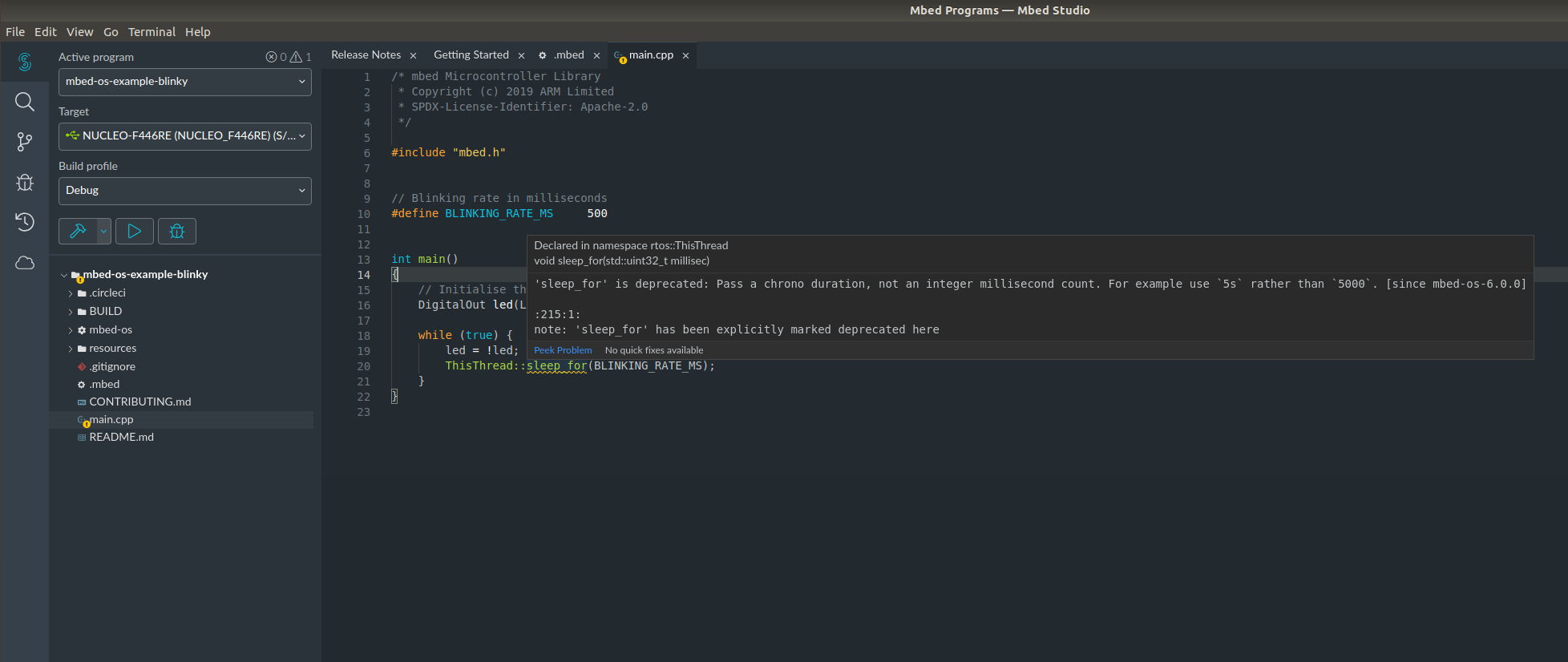1568x662 pixels.
Task: Click the Debug program bug button
Action: coord(177,231)
